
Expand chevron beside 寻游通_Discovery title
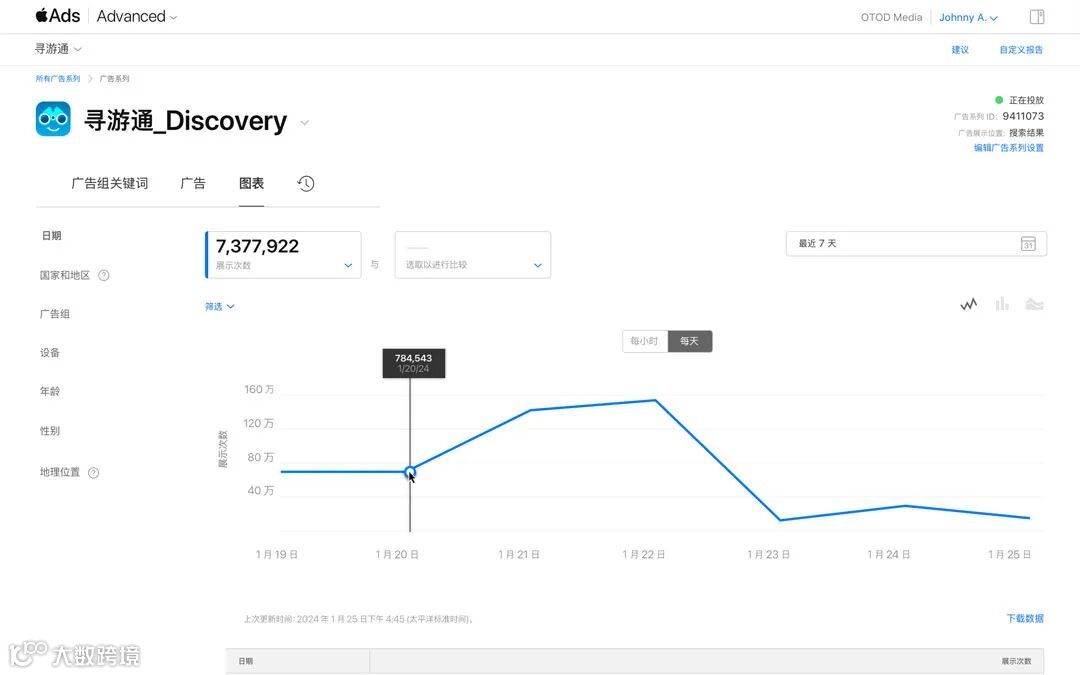[304, 123]
